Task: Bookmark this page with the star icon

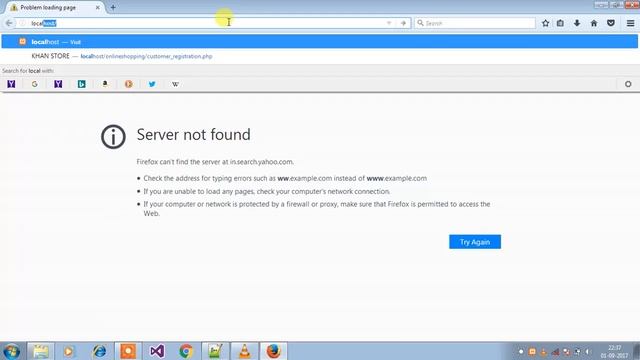Action: coord(545,23)
